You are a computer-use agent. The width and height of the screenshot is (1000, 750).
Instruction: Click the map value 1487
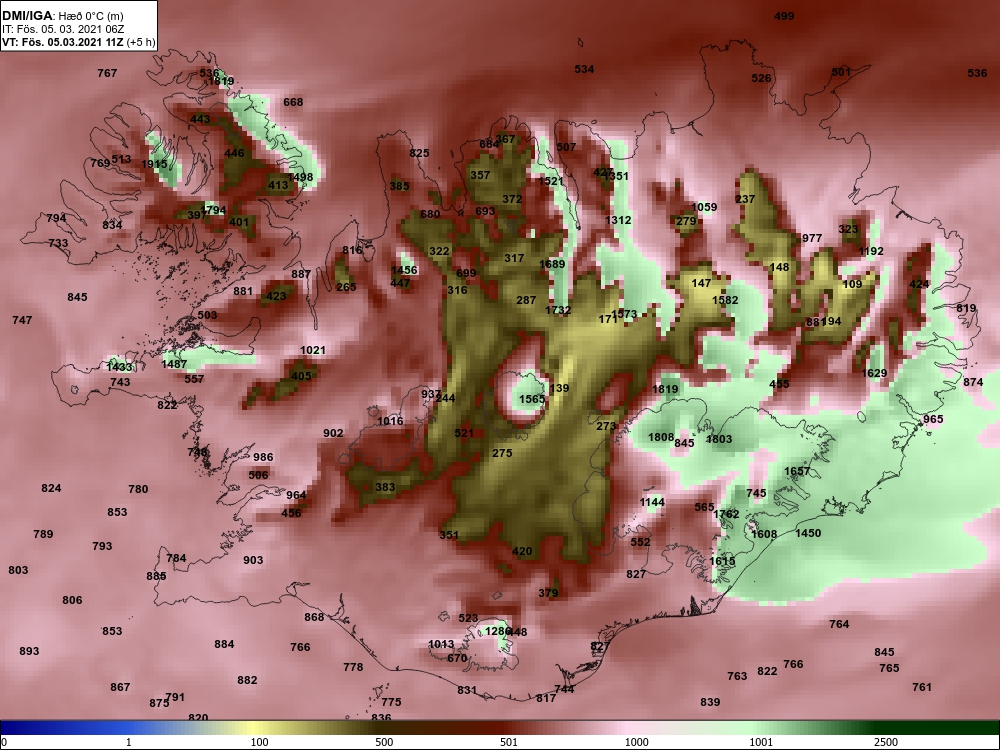[x=174, y=364]
